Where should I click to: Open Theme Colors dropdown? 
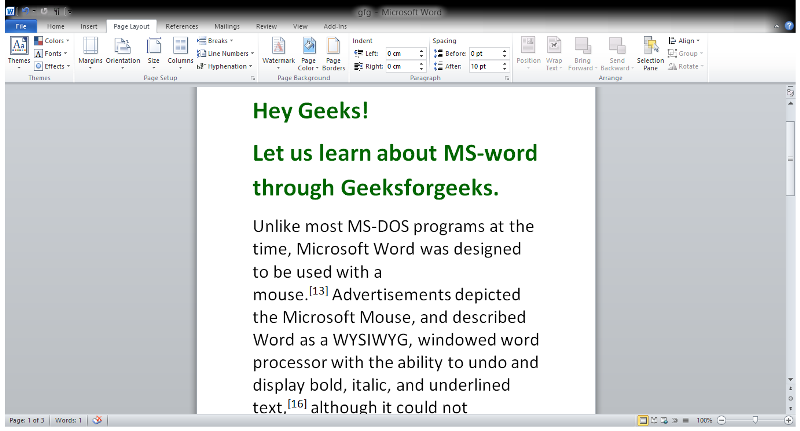(52, 40)
